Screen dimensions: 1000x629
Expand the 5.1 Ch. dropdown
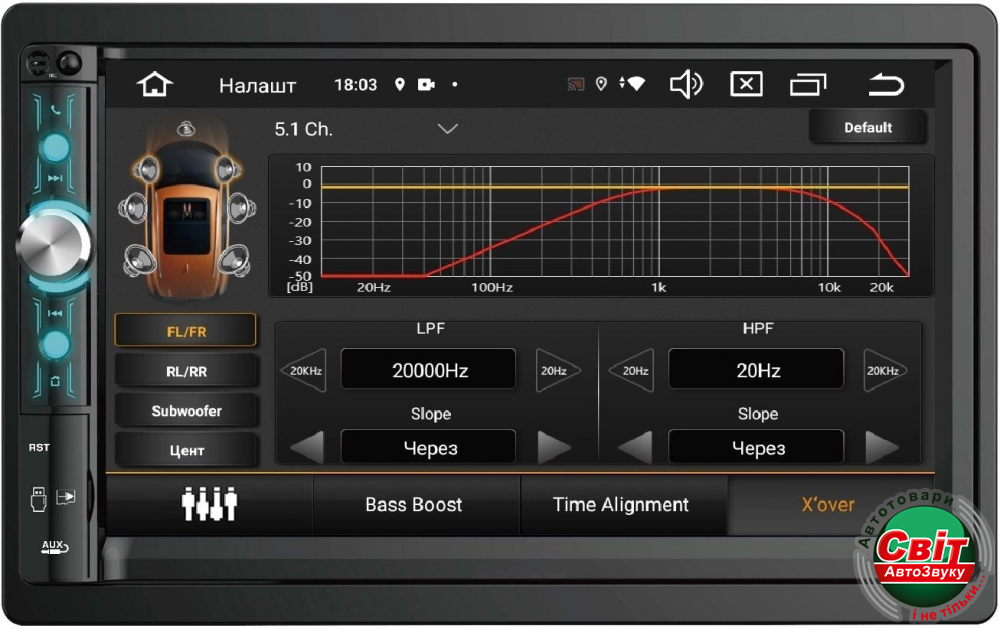coord(447,129)
